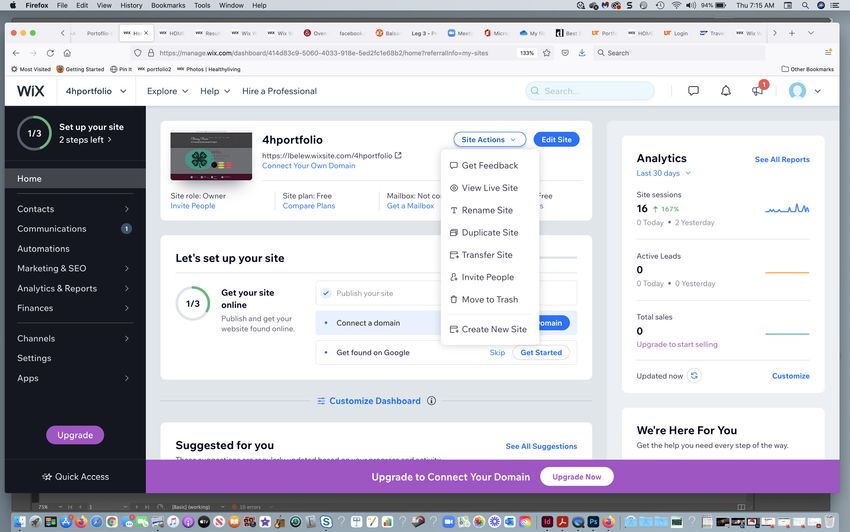
Task: Toggle the Publish your site checkmark
Action: click(x=326, y=293)
